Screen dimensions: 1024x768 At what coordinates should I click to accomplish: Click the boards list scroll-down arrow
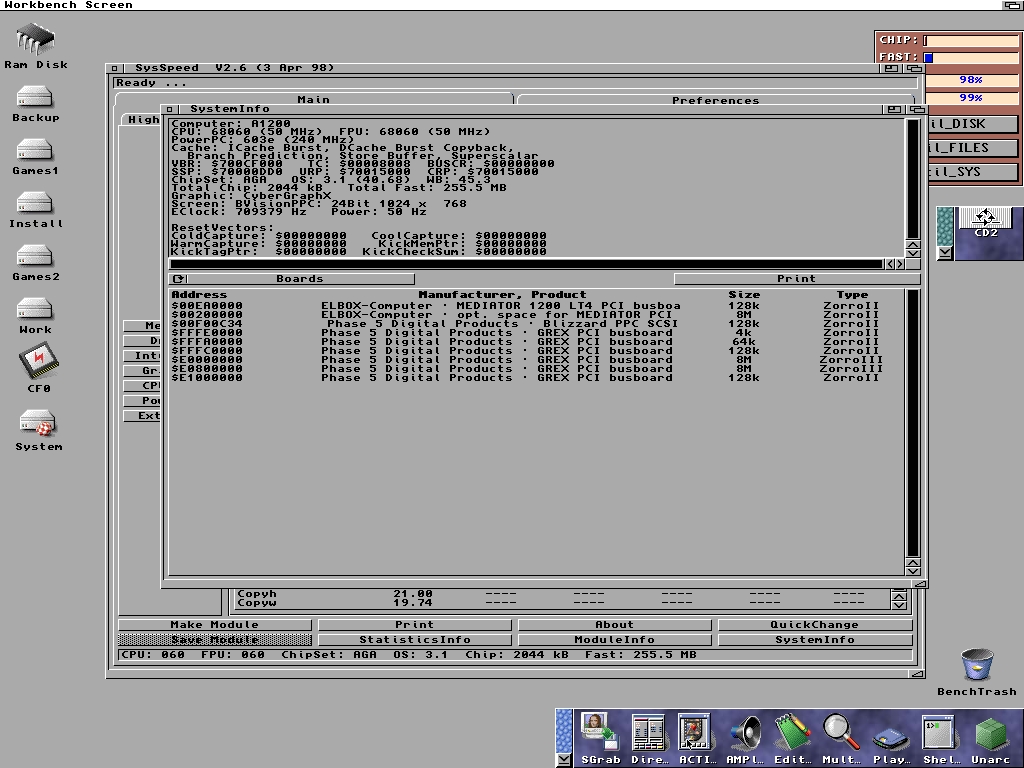click(x=913, y=571)
